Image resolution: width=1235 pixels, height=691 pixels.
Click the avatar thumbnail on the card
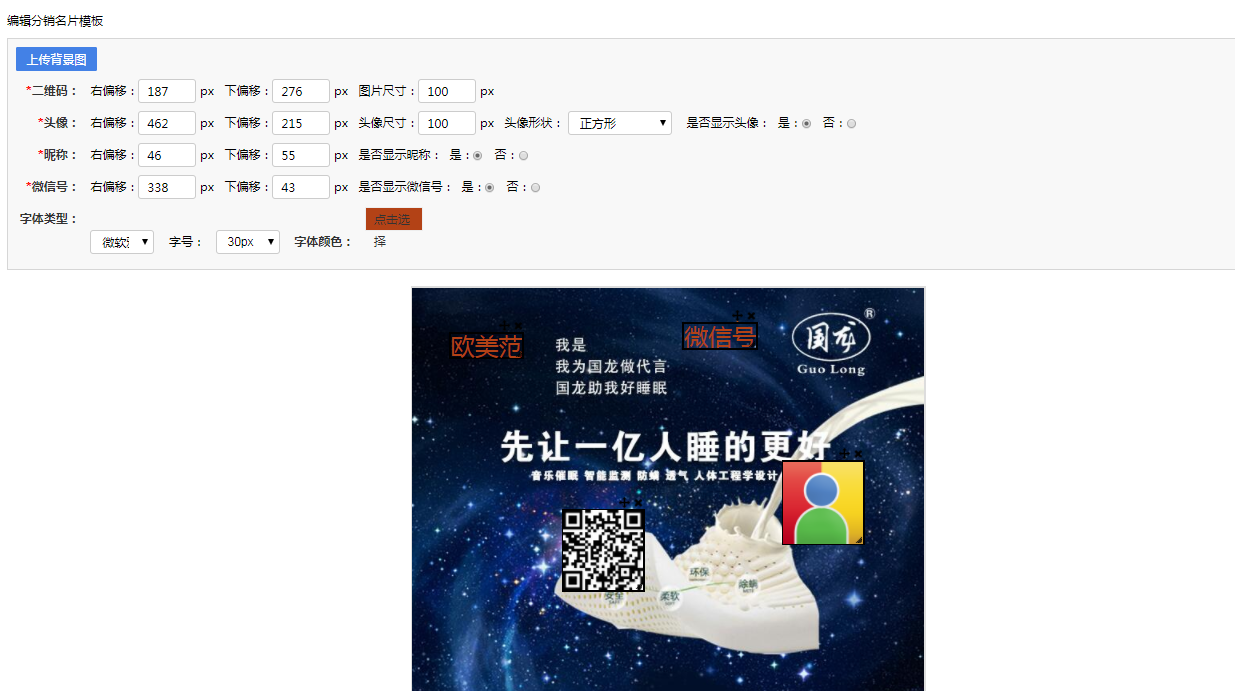pos(823,503)
